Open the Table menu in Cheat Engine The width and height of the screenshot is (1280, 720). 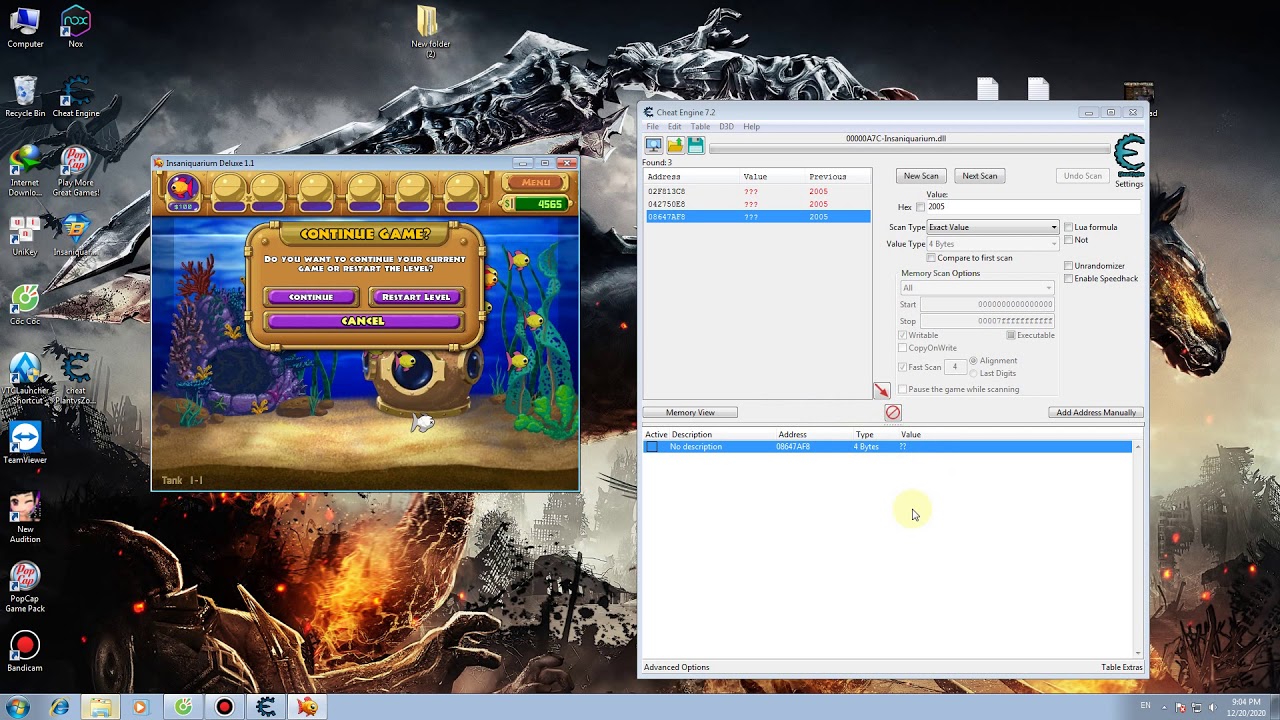700,127
